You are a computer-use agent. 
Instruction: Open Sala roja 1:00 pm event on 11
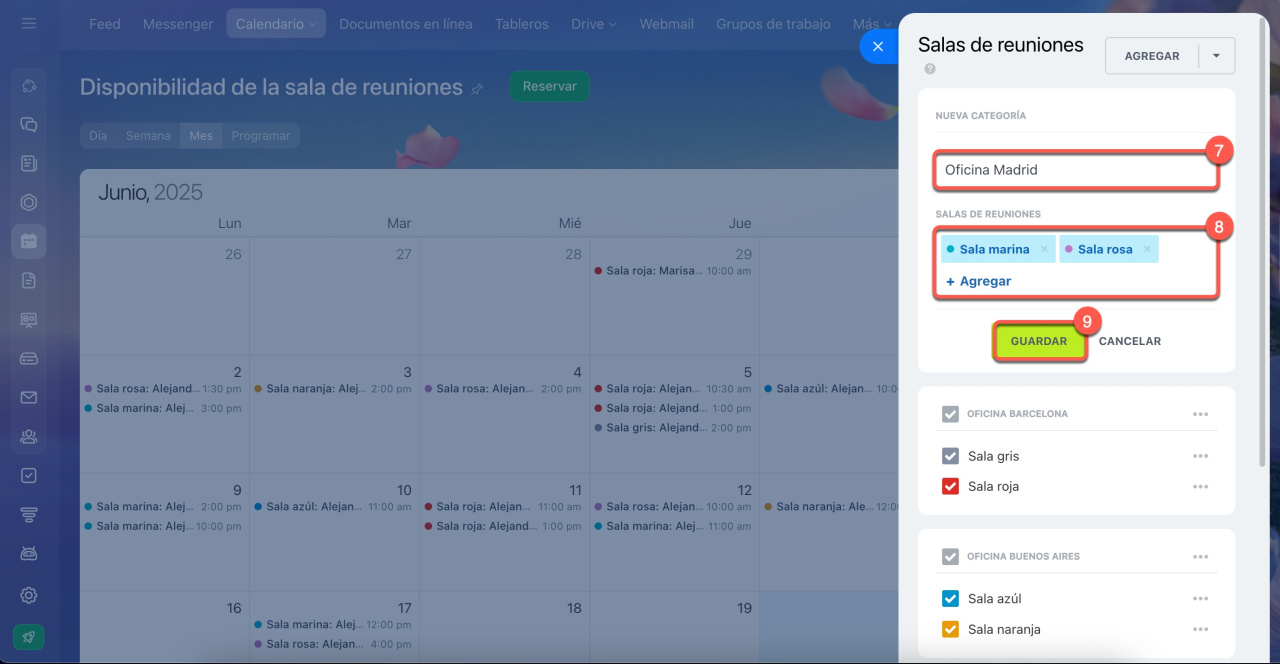[503, 526]
